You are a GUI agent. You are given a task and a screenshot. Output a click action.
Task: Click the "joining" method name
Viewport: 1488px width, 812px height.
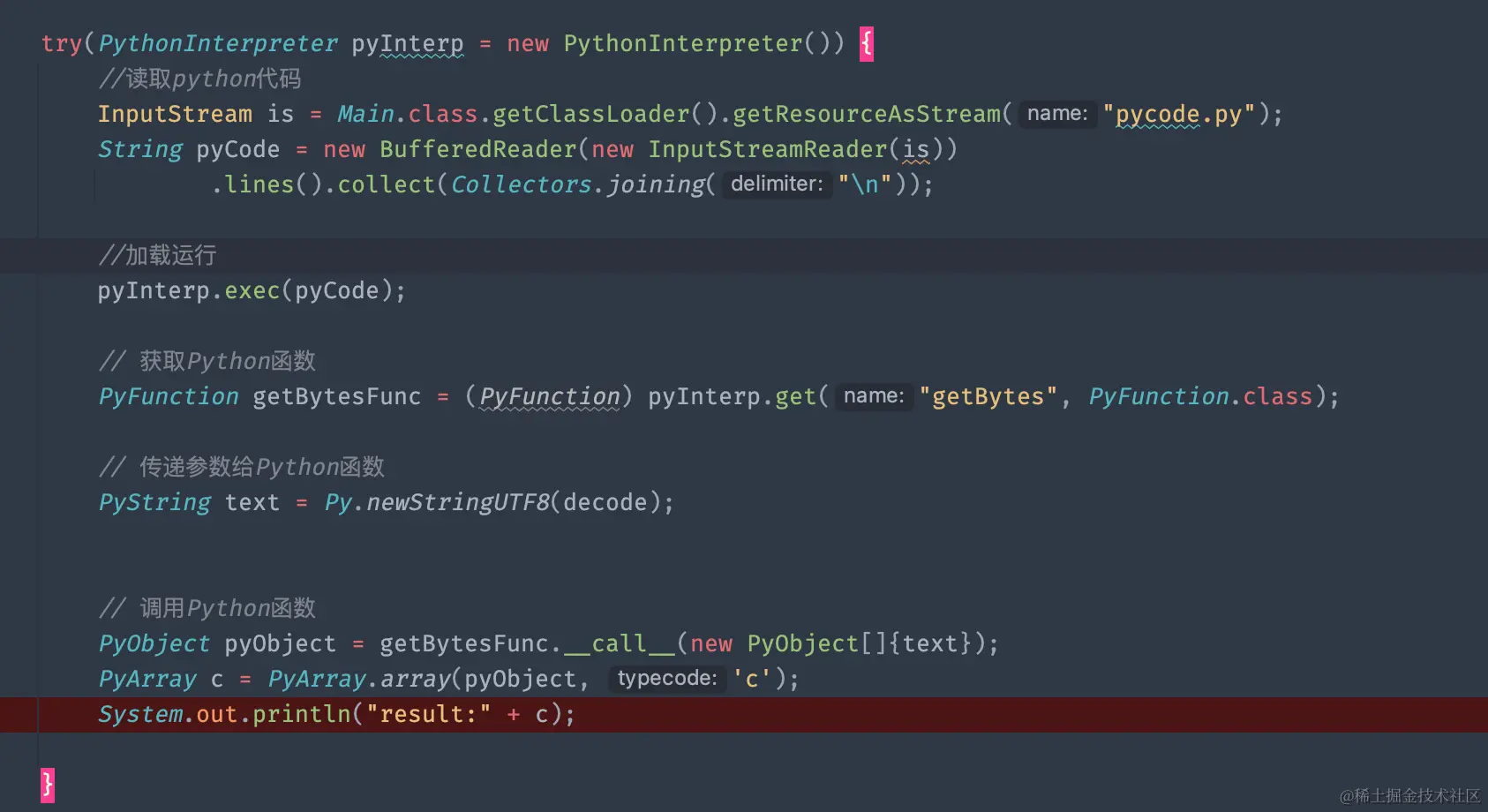pos(655,184)
